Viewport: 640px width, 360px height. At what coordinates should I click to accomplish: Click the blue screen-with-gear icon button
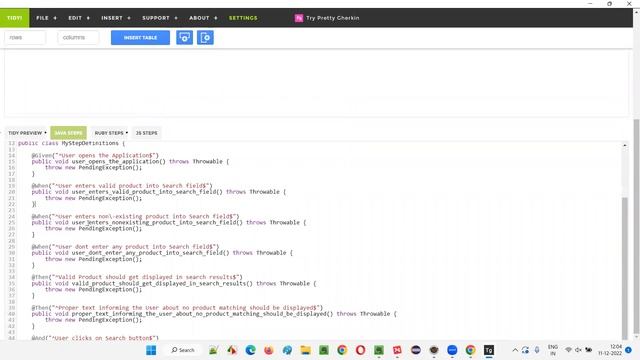[x=184, y=38]
